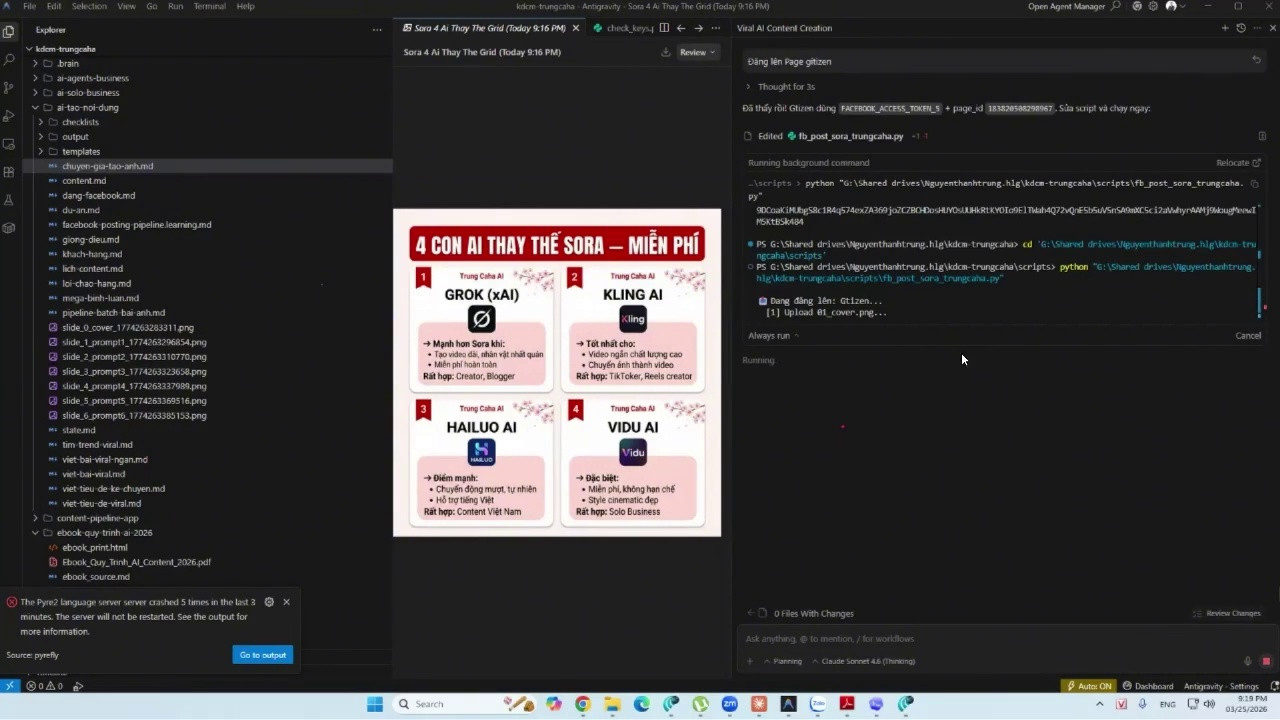Open the Terminal menu
This screenshot has width=1280, height=720.
pos(209,6)
